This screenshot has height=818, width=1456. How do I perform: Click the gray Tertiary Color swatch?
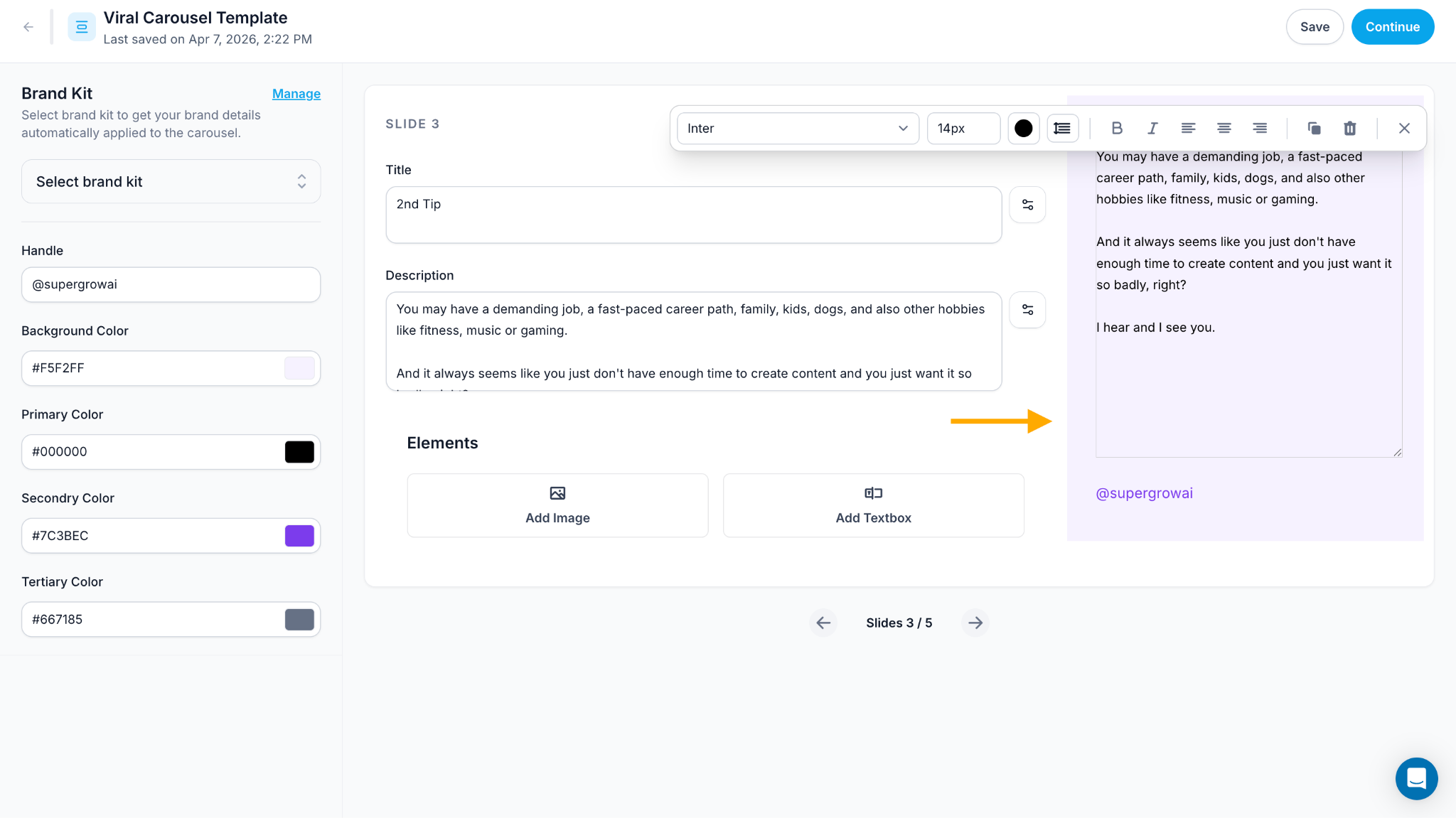point(299,620)
